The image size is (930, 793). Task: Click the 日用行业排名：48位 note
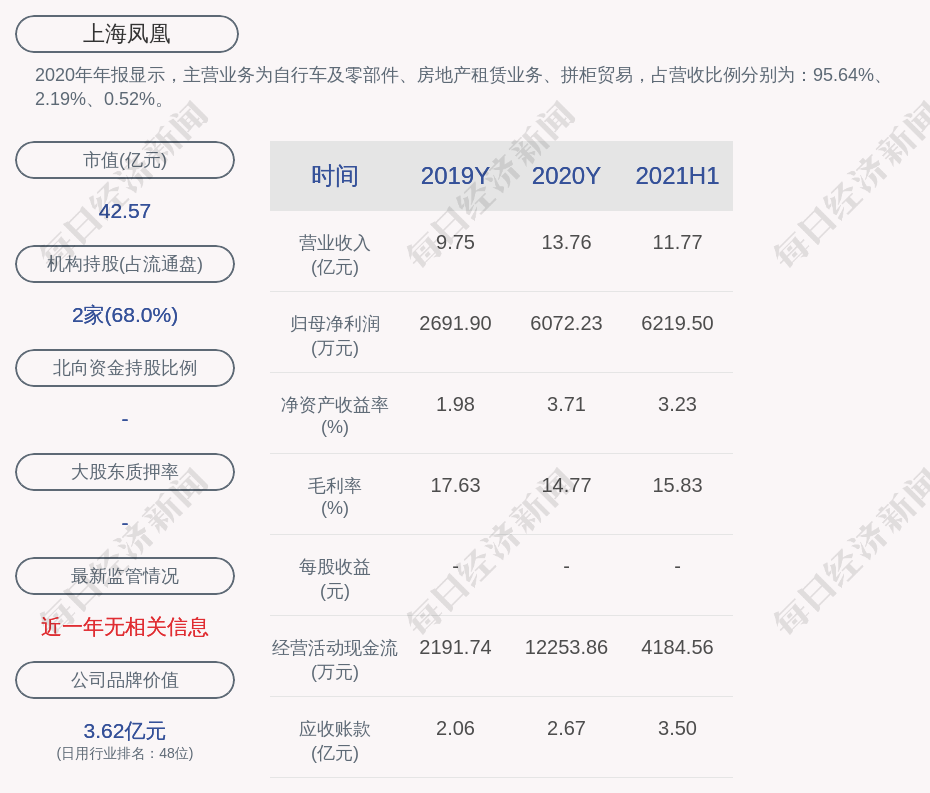click(x=125, y=753)
